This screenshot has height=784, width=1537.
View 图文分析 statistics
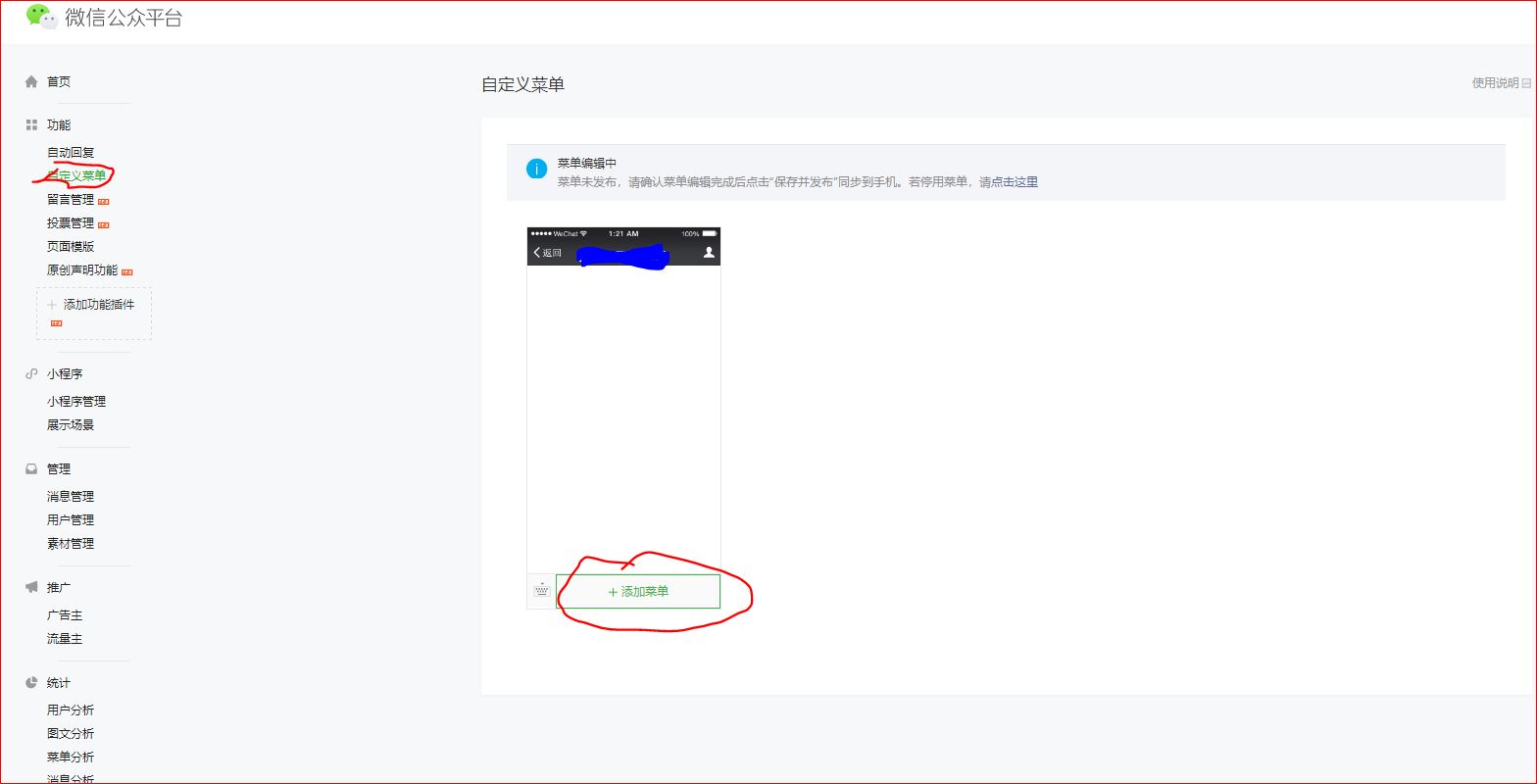tap(71, 734)
